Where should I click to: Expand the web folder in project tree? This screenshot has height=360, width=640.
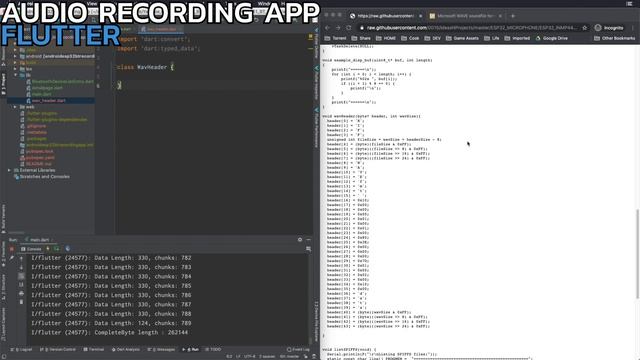[x=15, y=107]
